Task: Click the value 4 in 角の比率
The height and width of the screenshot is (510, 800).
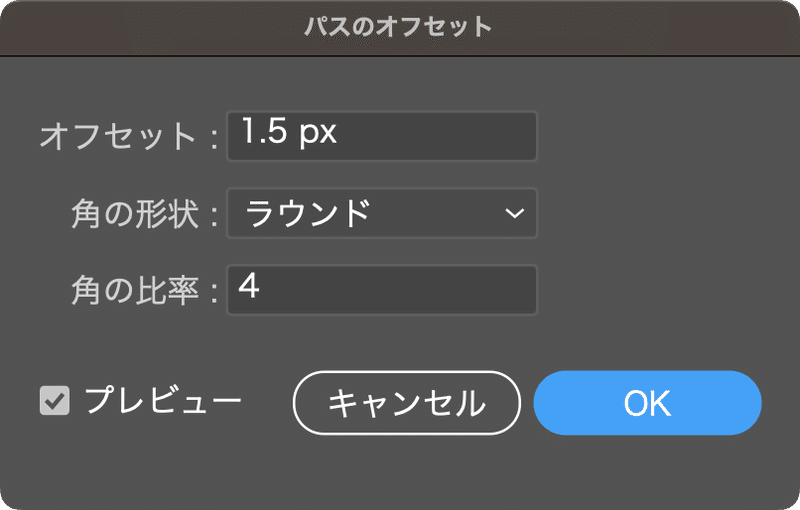Action: coord(249,286)
